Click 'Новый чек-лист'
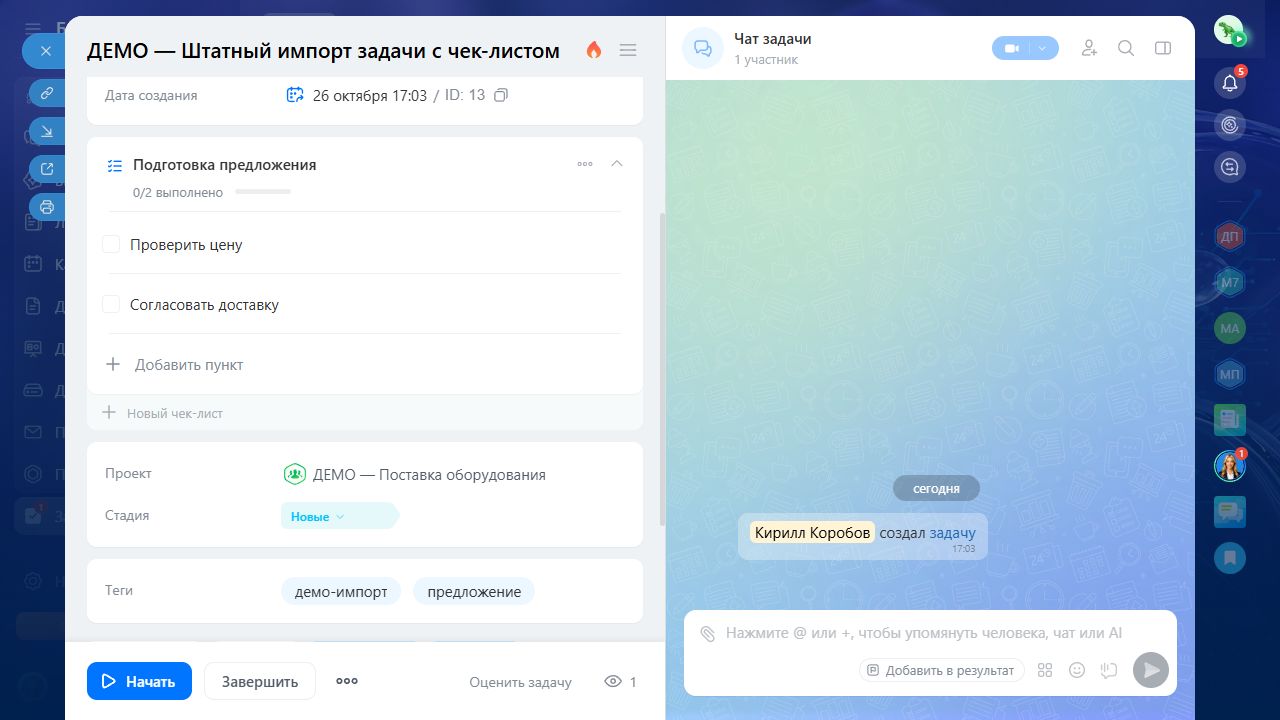Image resolution: width=1280 pixels, height=720 pixels. [174, 413]
